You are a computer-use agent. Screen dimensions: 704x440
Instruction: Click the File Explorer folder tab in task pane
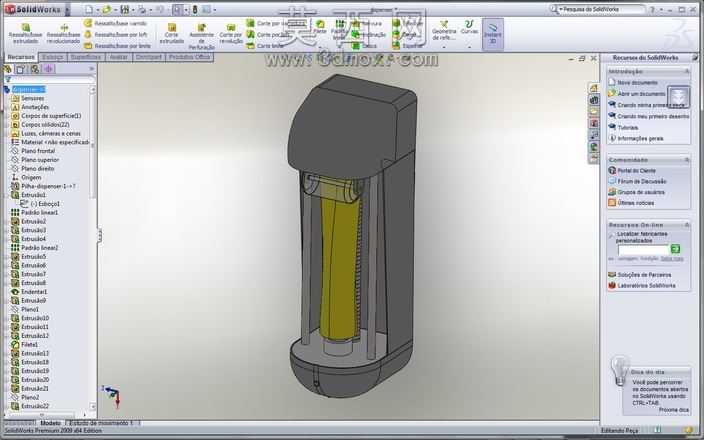[594, 111]
